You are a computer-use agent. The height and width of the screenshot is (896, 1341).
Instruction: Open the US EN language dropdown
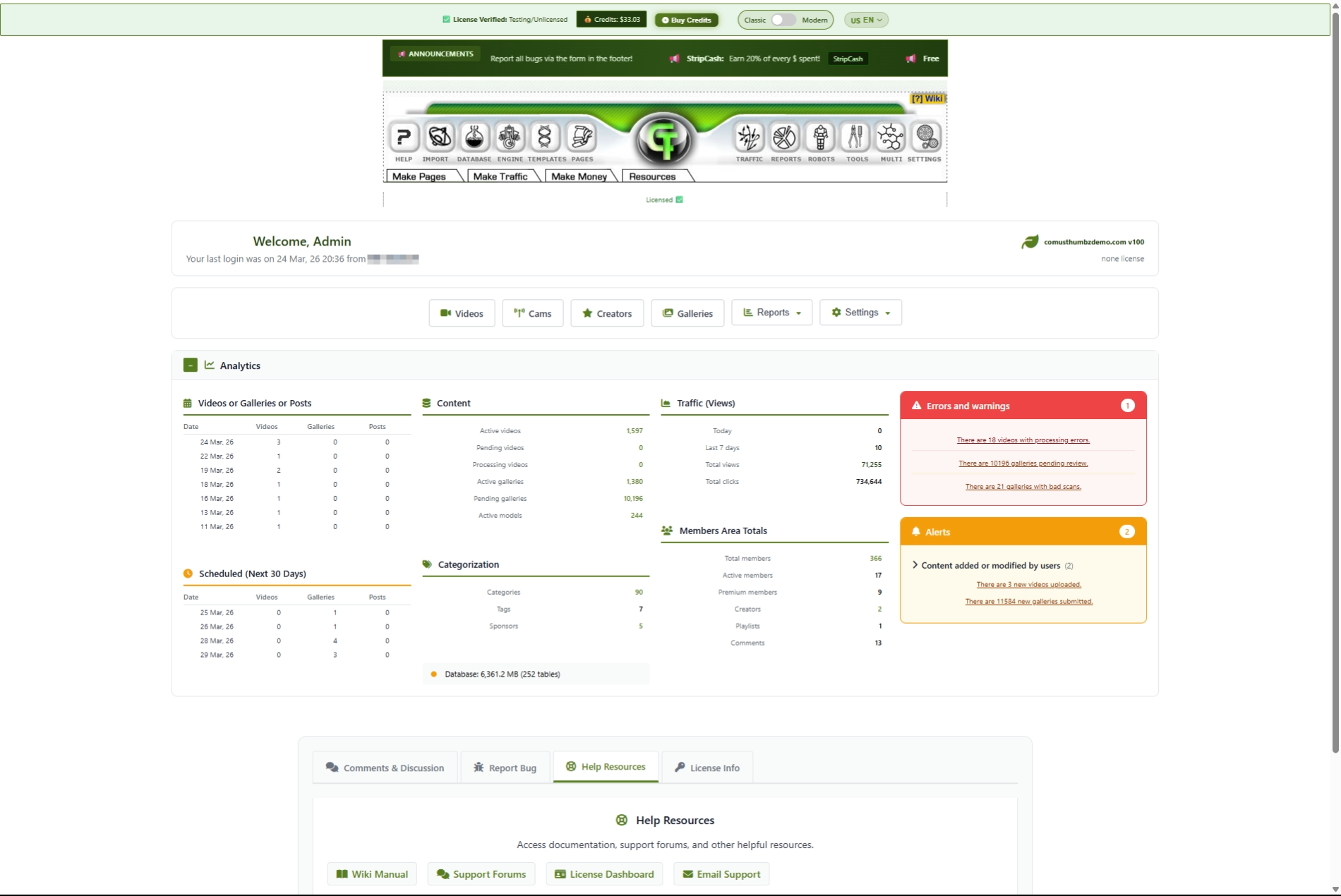(x=866, y=20)
